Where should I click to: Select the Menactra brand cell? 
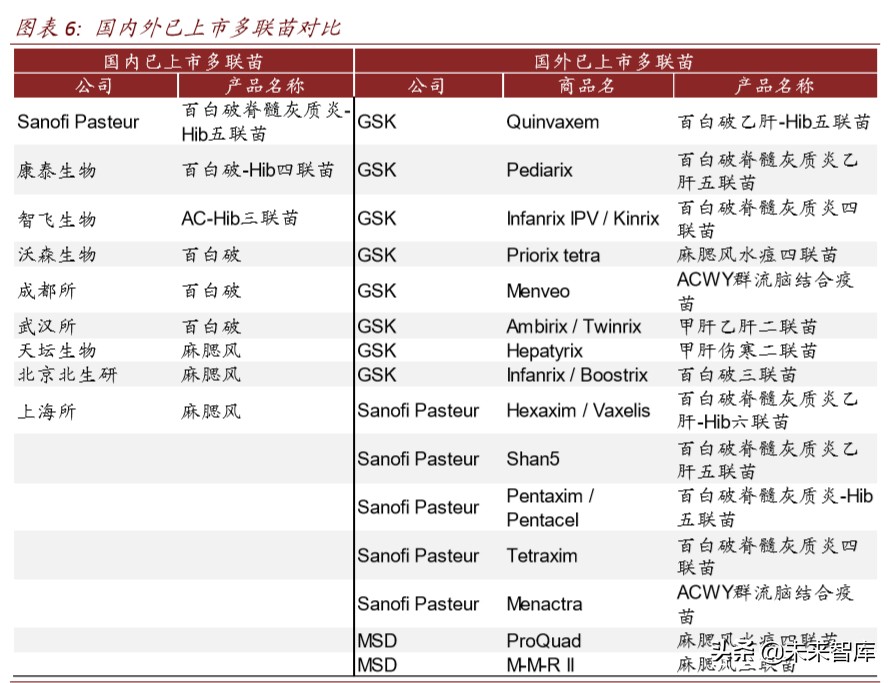coord(543,604)
